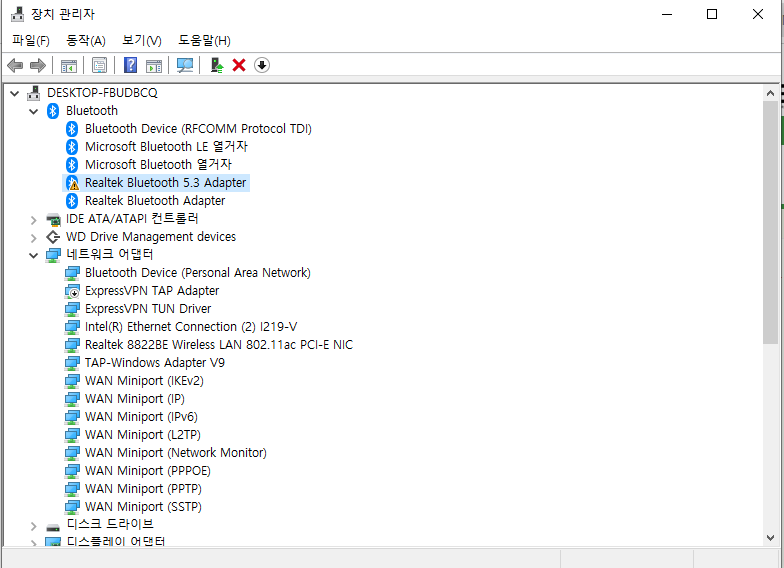The image size is (784, 568).
Task: Collapse the 네트워크 어댑터 category
Action: point(34,256)
